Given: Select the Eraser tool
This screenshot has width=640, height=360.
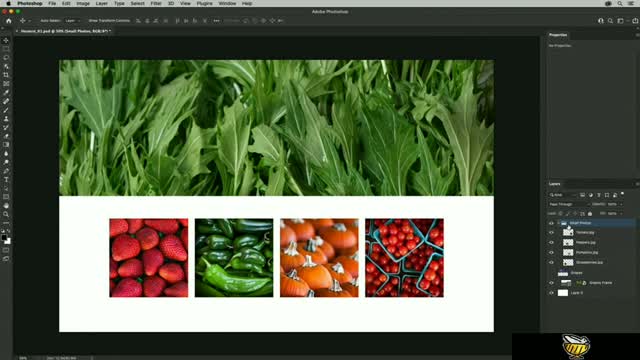Looking at the screenshot, I should pos(6,136).
